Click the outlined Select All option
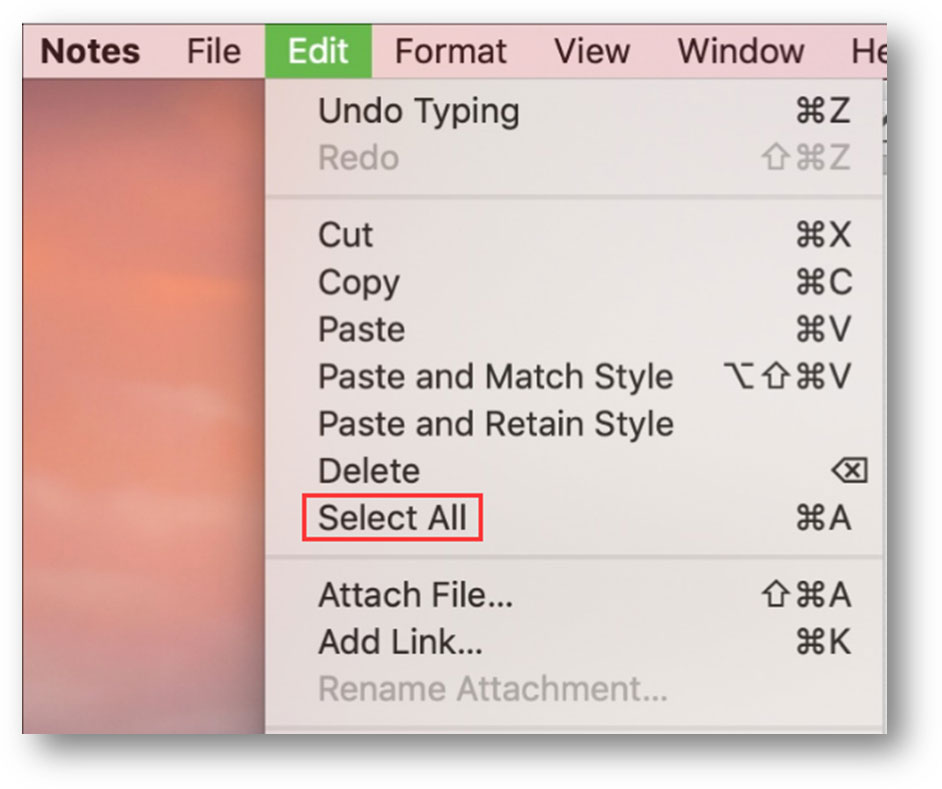 point(391,517)
